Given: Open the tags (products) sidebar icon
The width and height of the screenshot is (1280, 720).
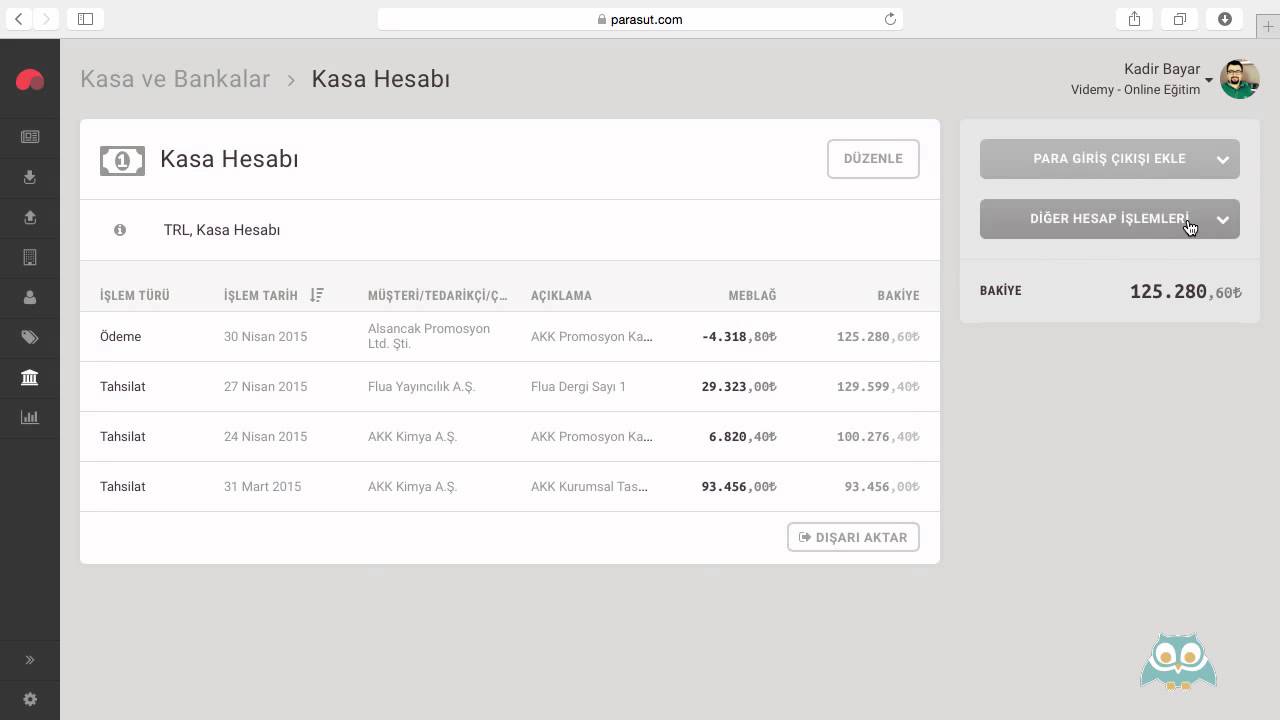Looking at the screenshot, I should [x=30, y=337].
